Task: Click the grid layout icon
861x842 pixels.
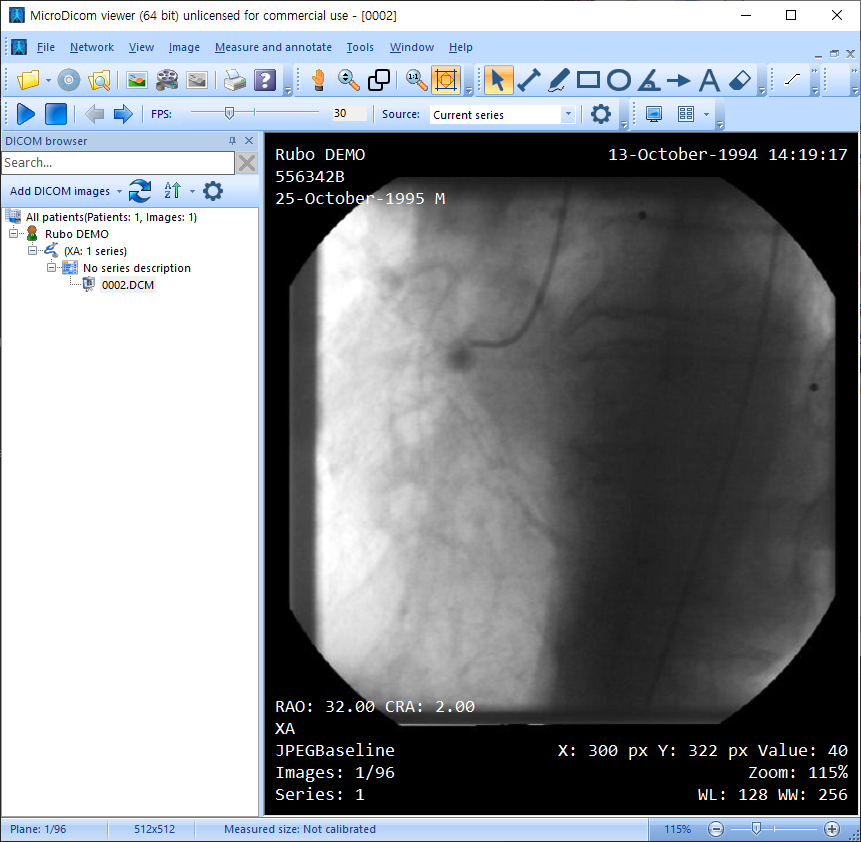Action: 686,114
